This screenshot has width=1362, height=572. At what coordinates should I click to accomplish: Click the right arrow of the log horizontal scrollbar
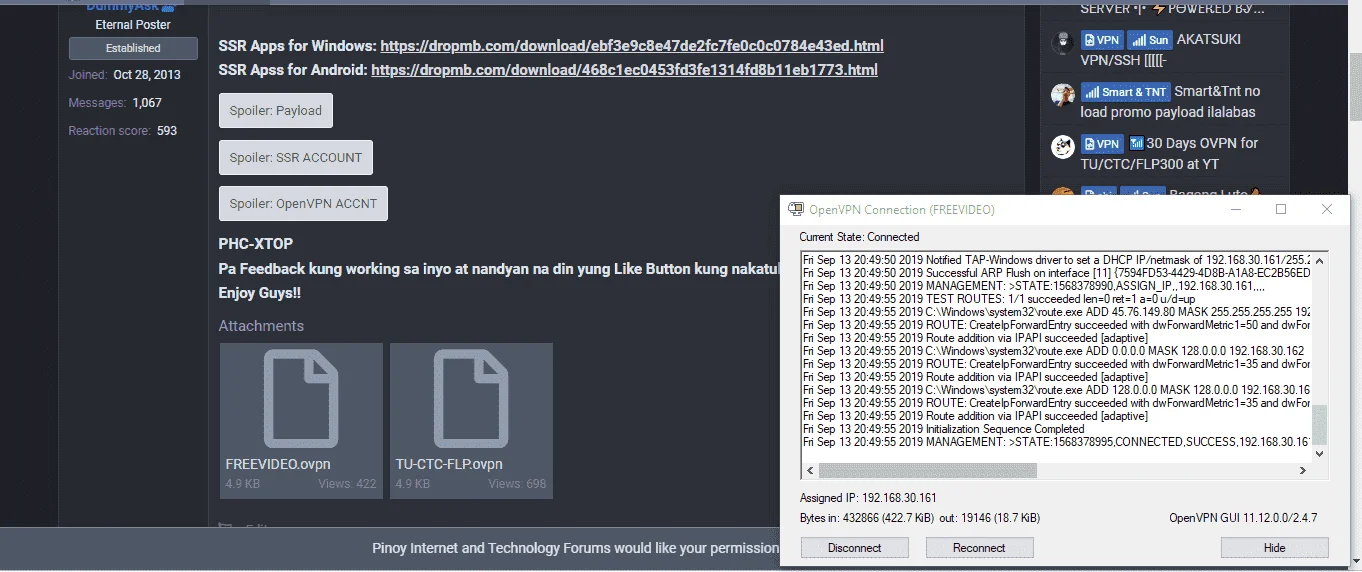click(x=1302, y=470)
